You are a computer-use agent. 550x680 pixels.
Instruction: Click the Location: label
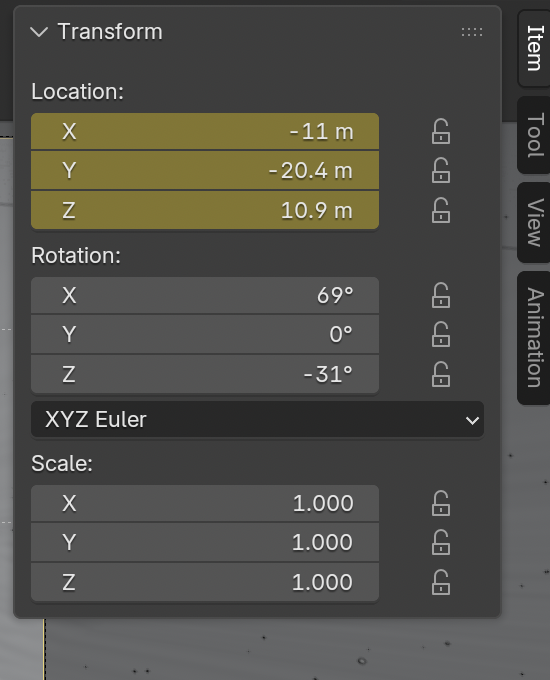click(78, 92)
